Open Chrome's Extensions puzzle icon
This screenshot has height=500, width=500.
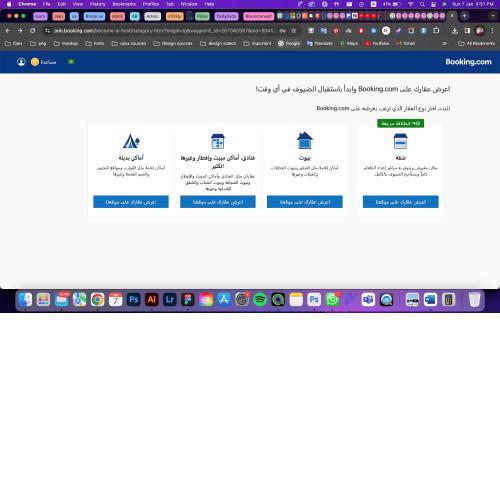[436, 31]
